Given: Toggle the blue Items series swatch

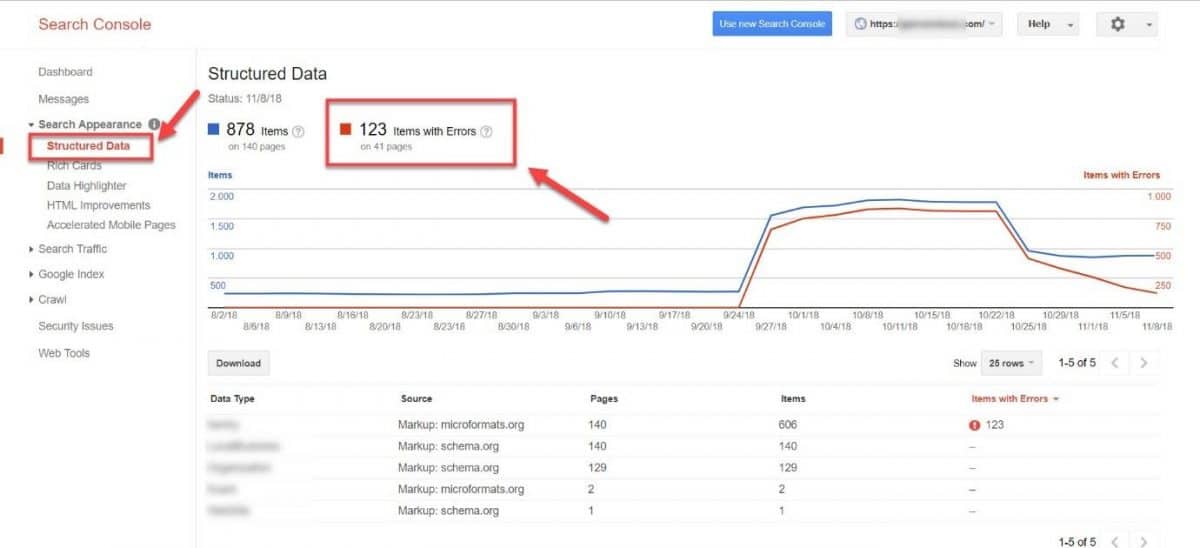Looking at the screenshot, I should (213, 129).
